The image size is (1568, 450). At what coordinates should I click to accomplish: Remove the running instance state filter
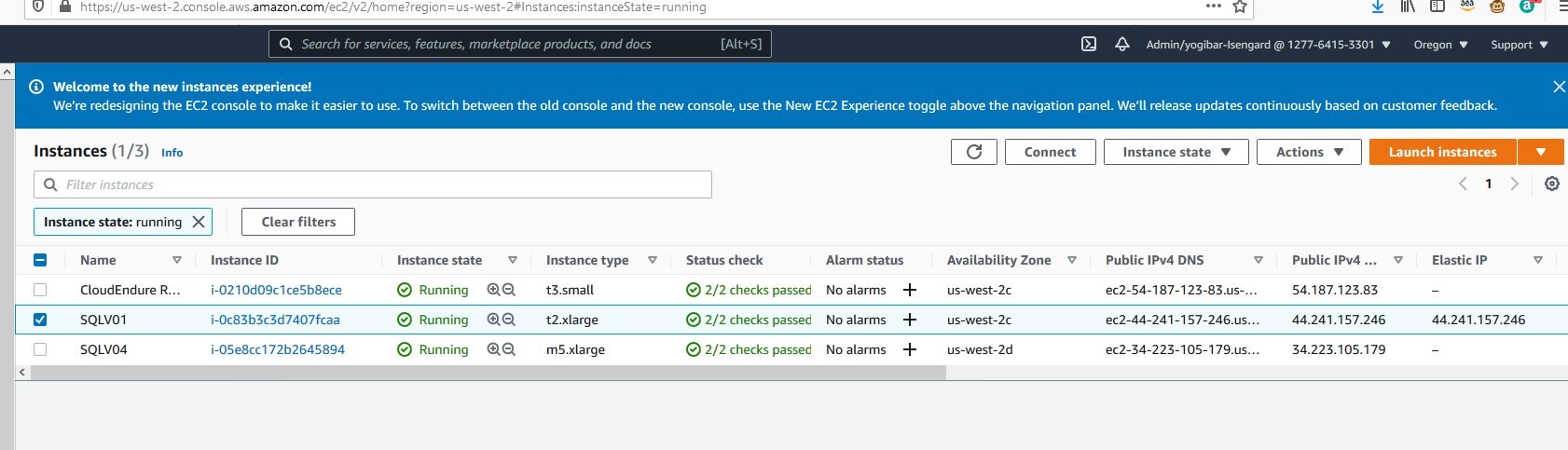click(199, 222)
